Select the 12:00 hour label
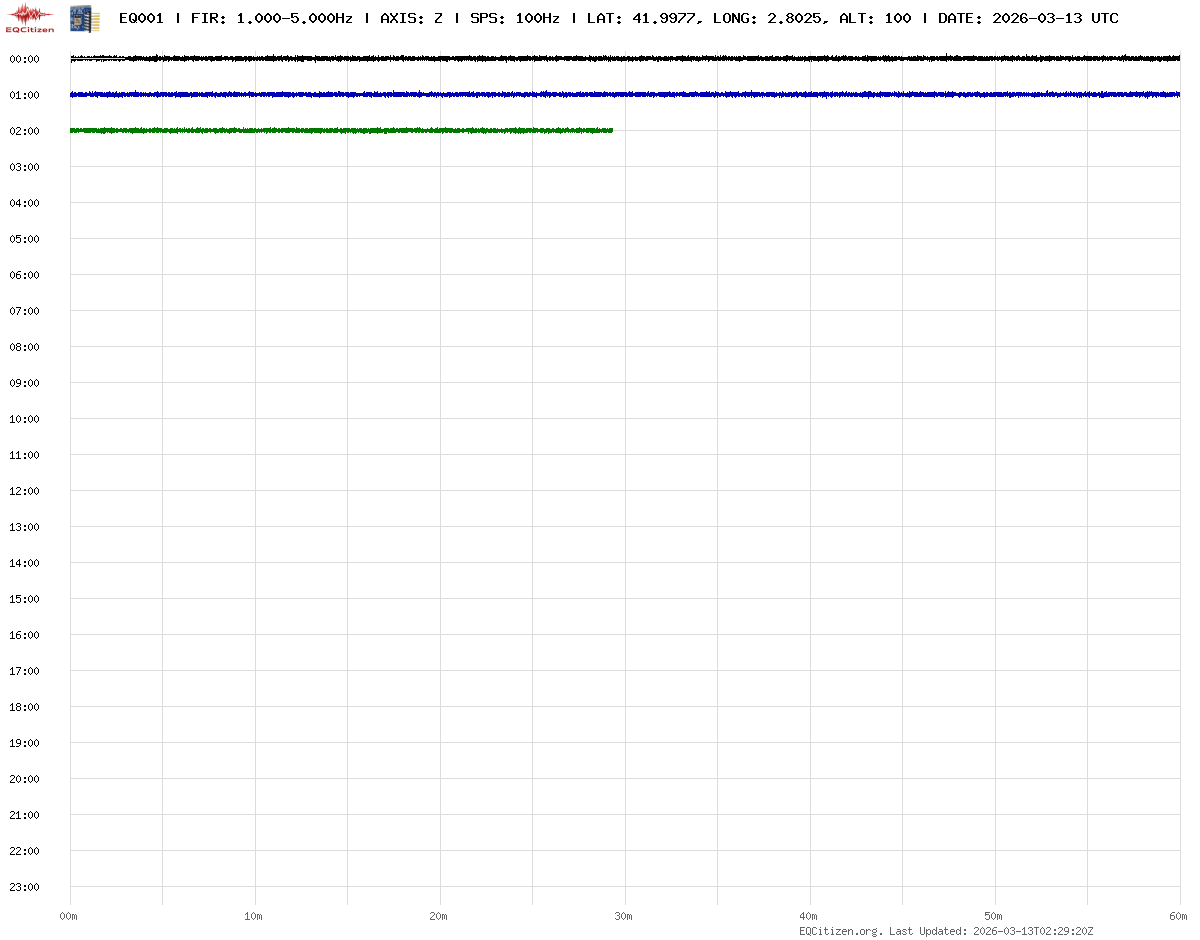Screen dimensions: 1200x940 pos(24,491)
